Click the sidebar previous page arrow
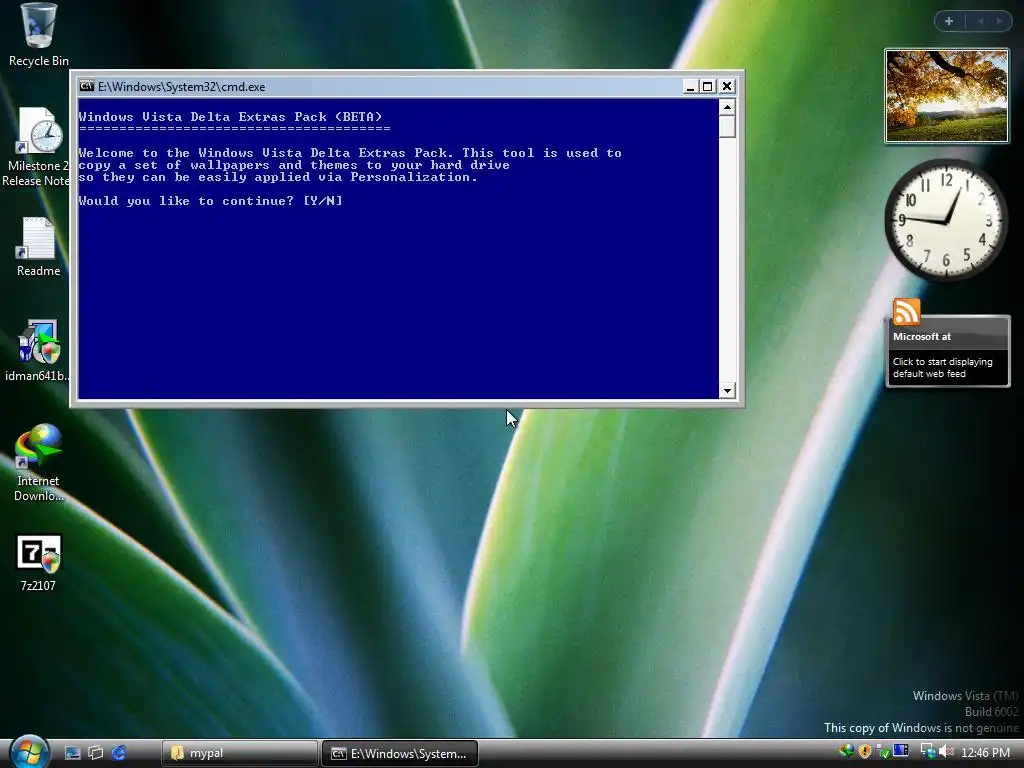Viewport: 1024px width, 768px height. (980, 21)
